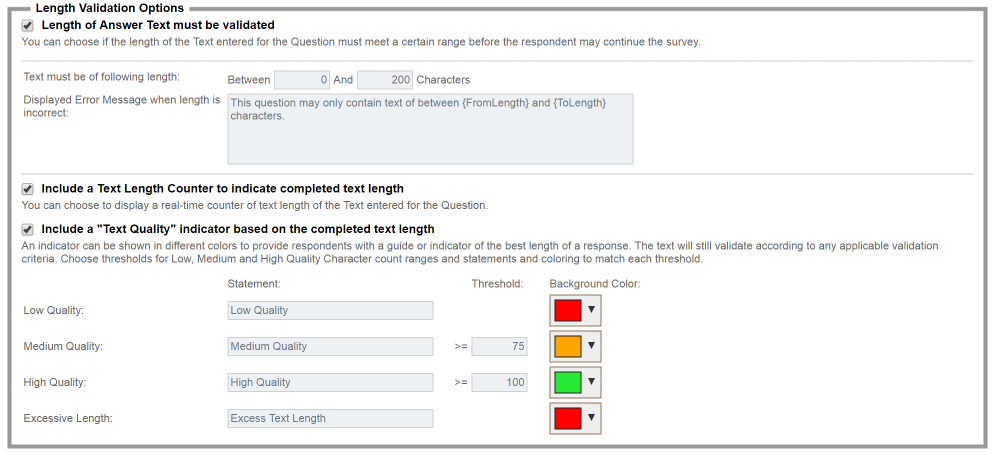Viewport: 995px width, 455px height.
Task: Edit the Medium Quality threshold value 75
Action: click(499, 346)
